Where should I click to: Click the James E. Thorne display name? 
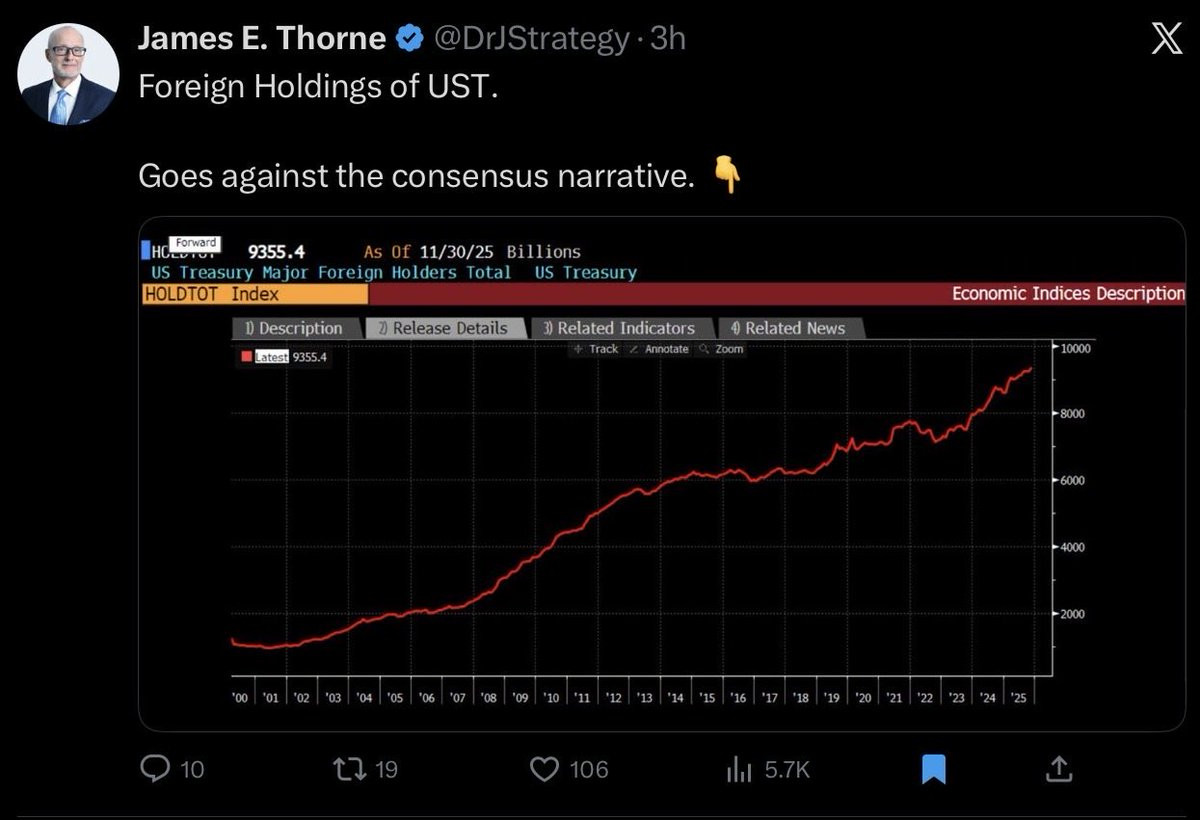[x=261, y=39]
